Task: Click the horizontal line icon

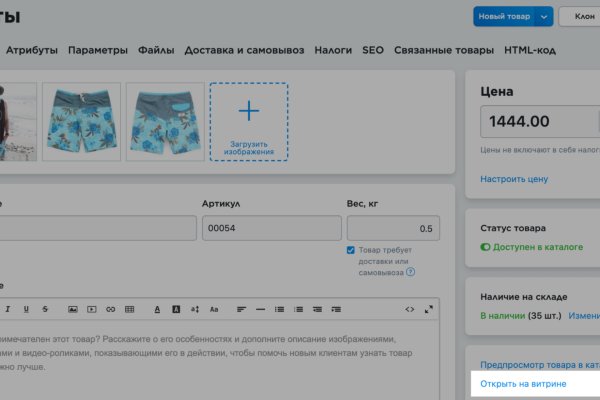Action: pyautogui.click(x=261, y=308)
